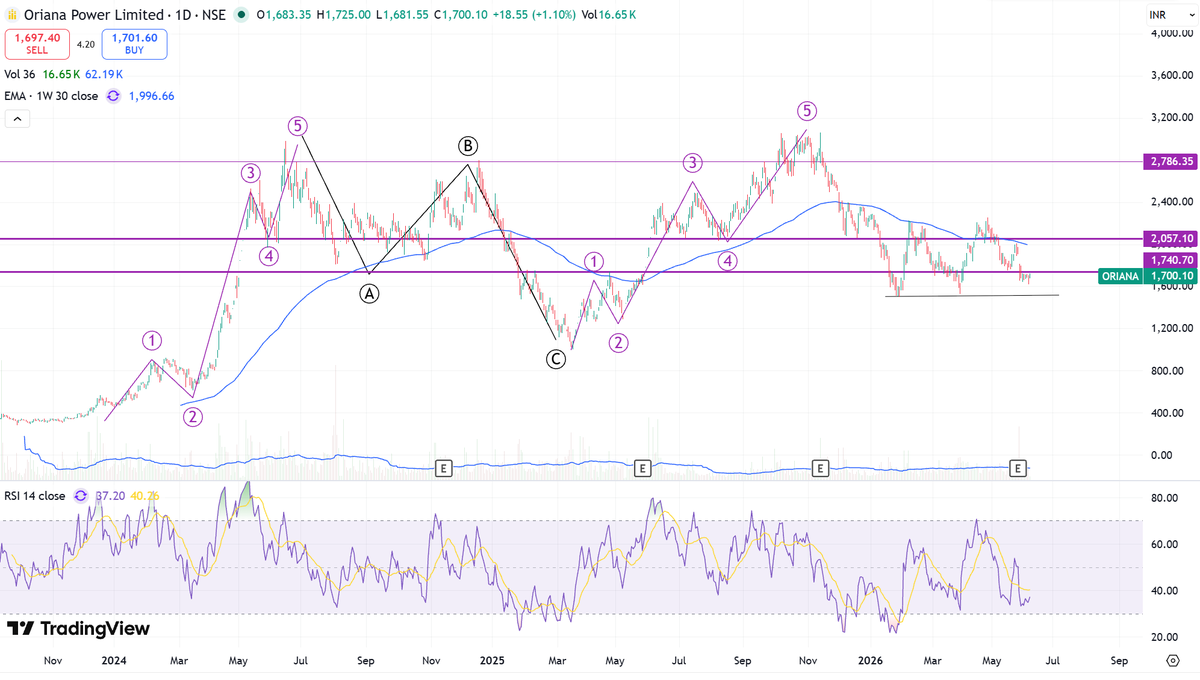Click the volume value 62.19K in legend
Image resolution: width=1200 pixels, height=680 pixels.
tap(105, 74)
